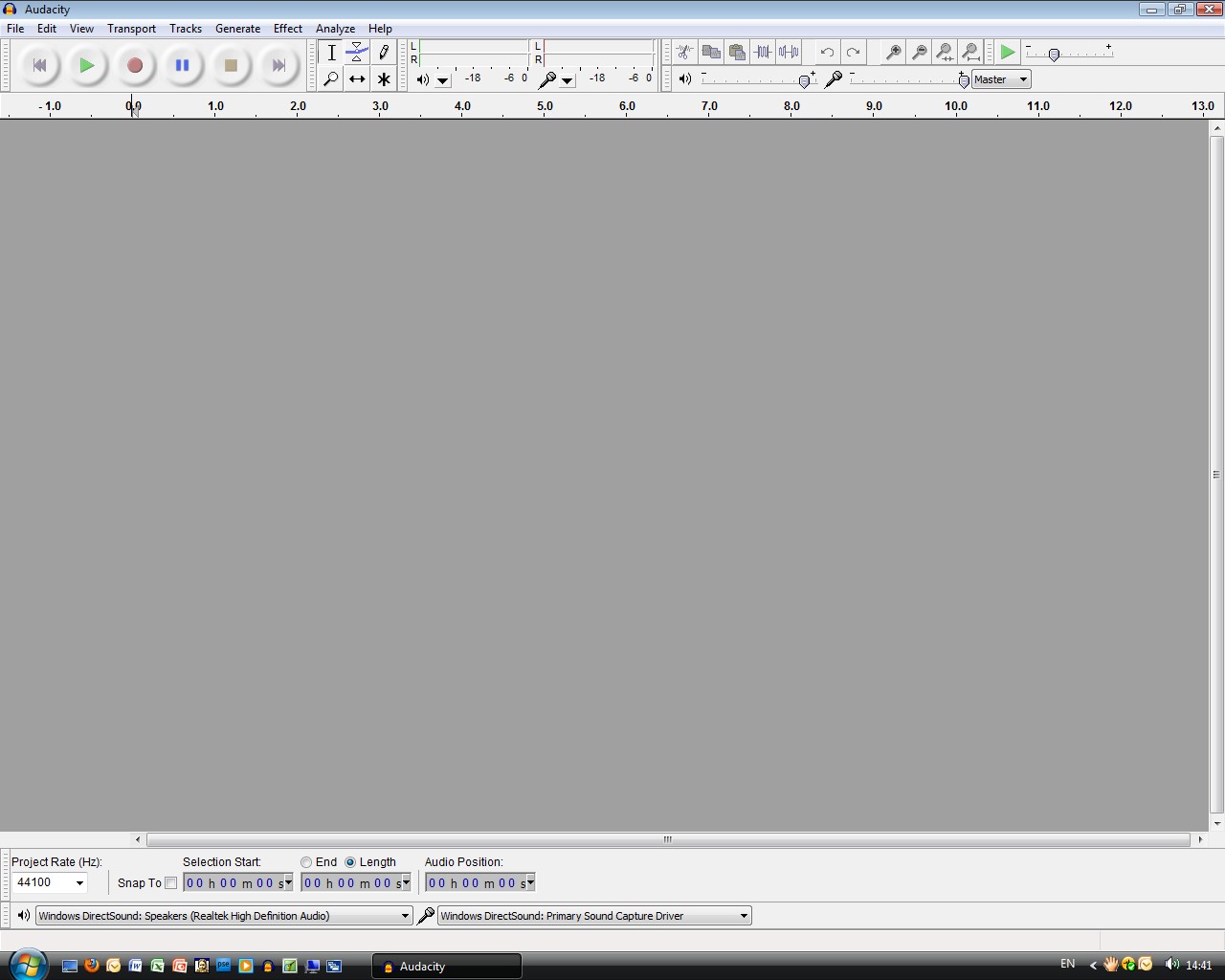Click the blue Pause button
The image size is (1225, 980).
(183, 65)
